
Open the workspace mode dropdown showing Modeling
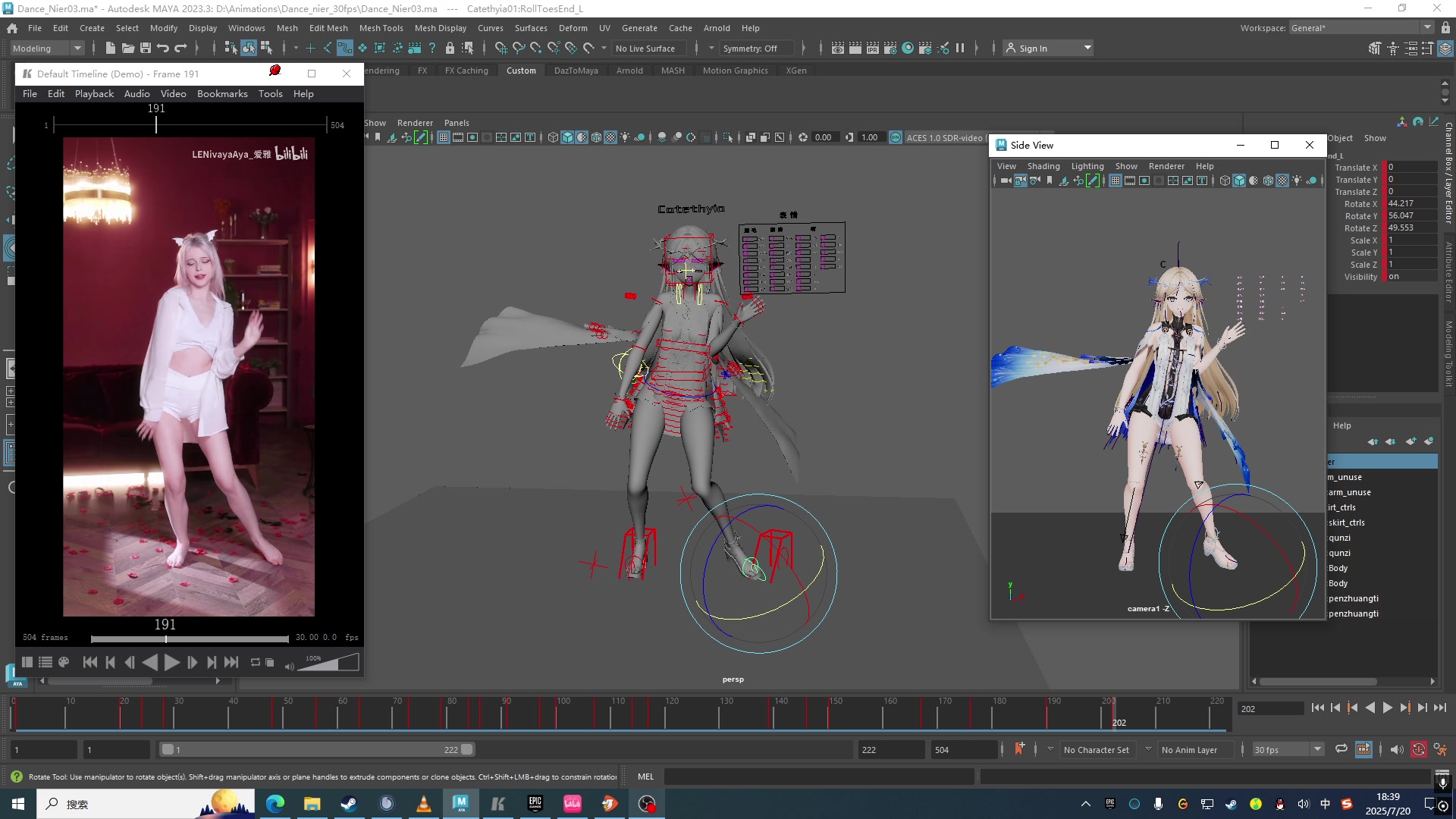coord(46,48)
